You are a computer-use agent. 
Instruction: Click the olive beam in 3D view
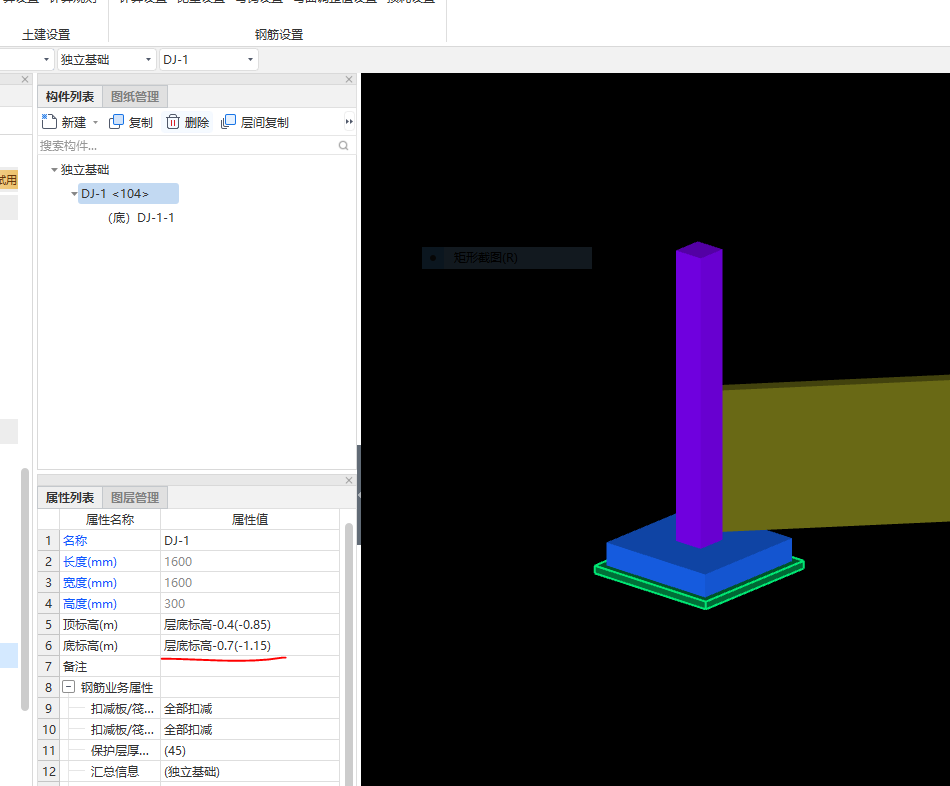click(836, 455)
